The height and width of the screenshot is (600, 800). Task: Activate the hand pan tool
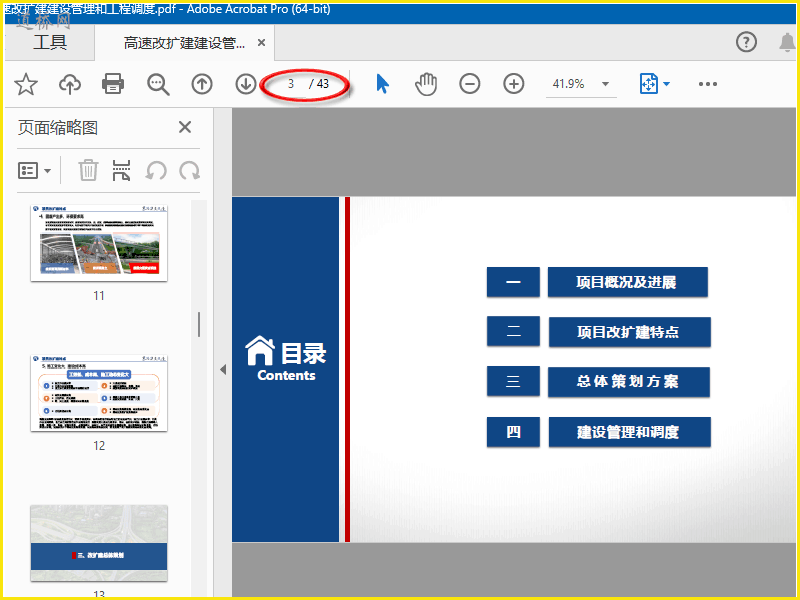(426, 84)
